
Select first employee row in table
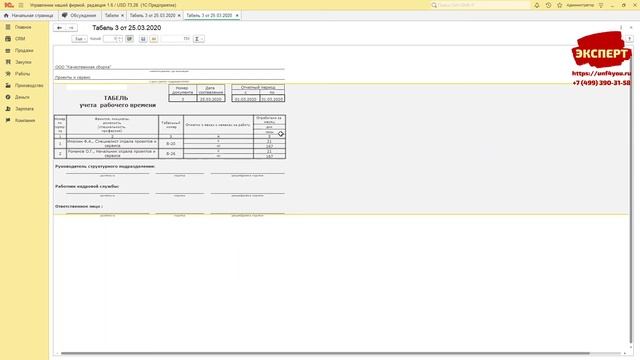[170, 144]
